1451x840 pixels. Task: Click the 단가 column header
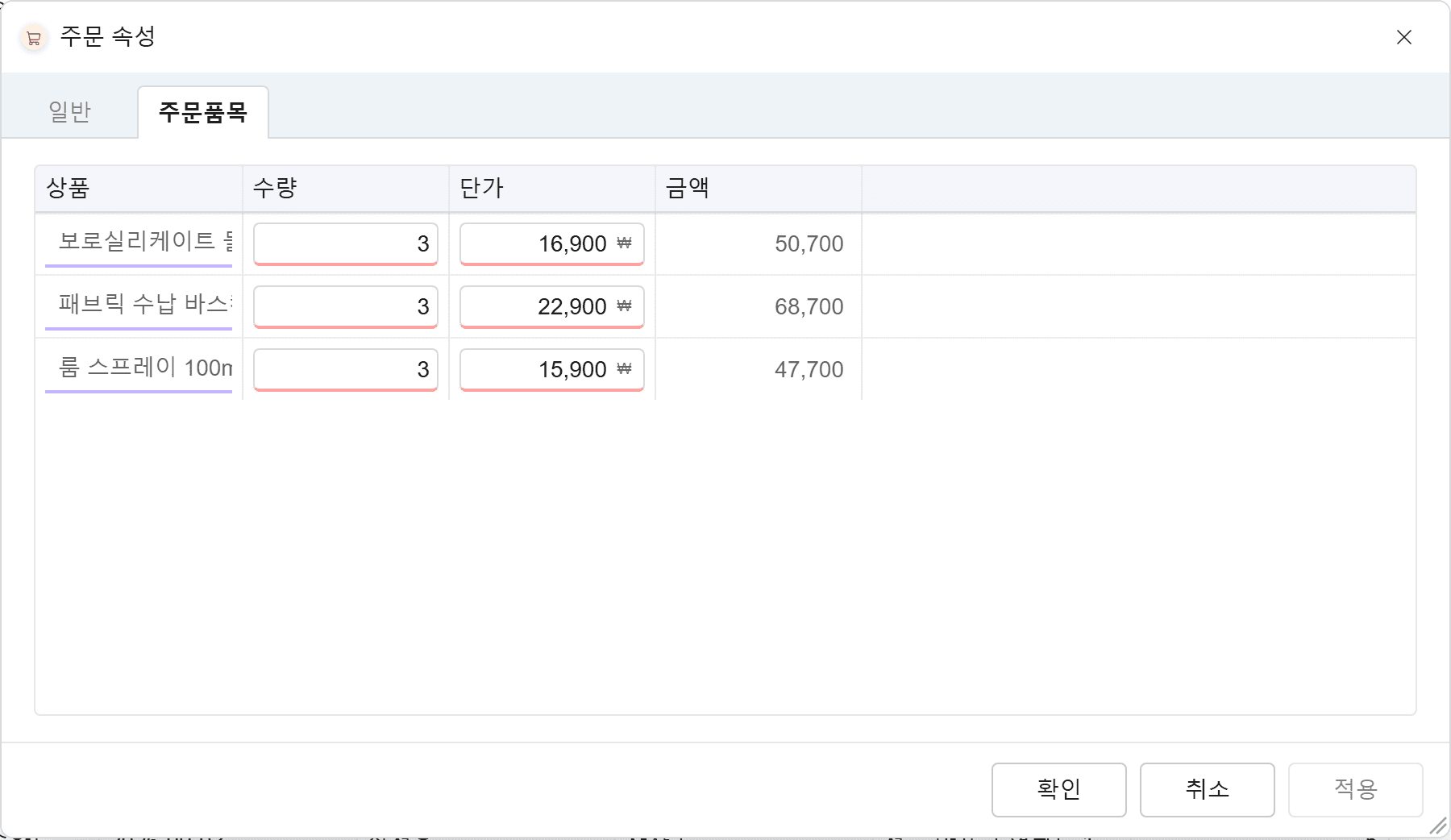552,189
